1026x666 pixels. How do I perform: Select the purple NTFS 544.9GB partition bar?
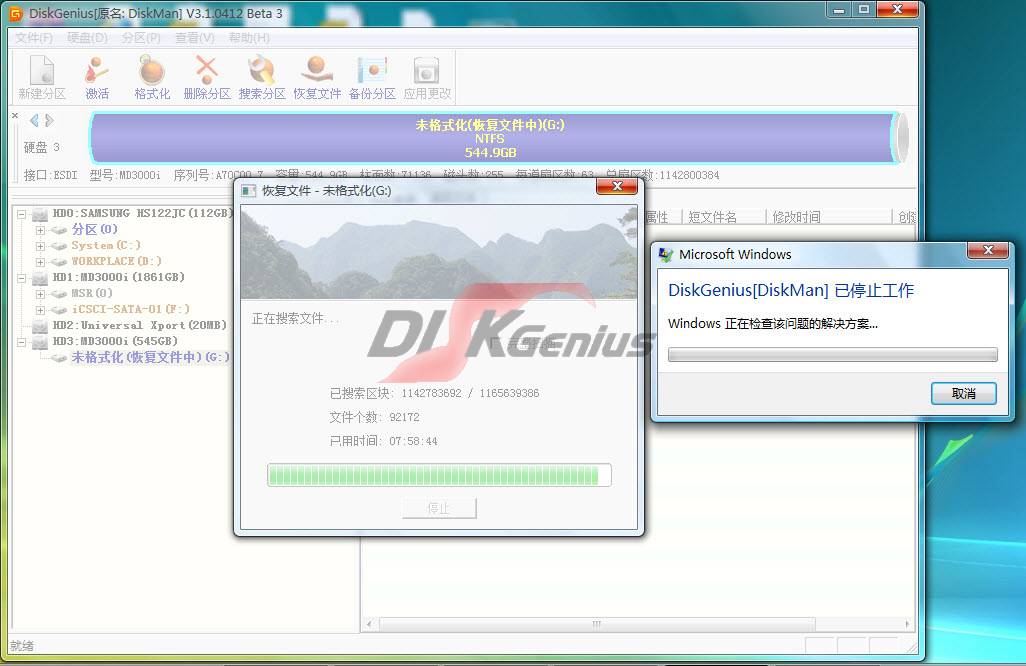coord(492,138)
